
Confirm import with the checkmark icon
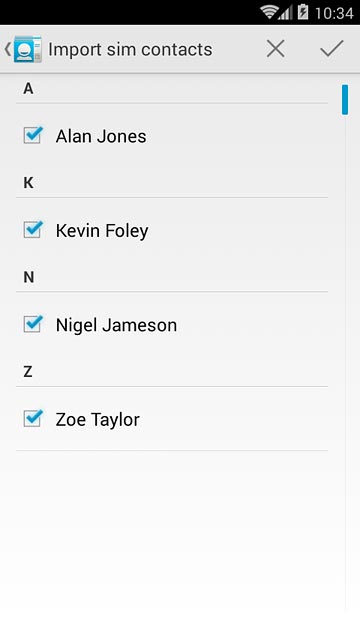point(332,49)
